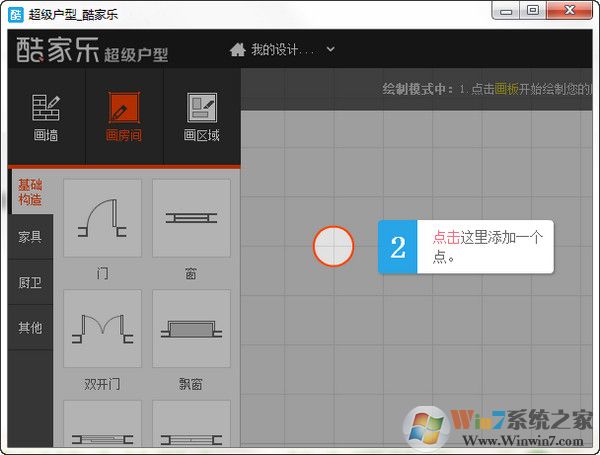600x455 pixels.
Task: Click the 酷 app icon in title bar
Action: 16,15
